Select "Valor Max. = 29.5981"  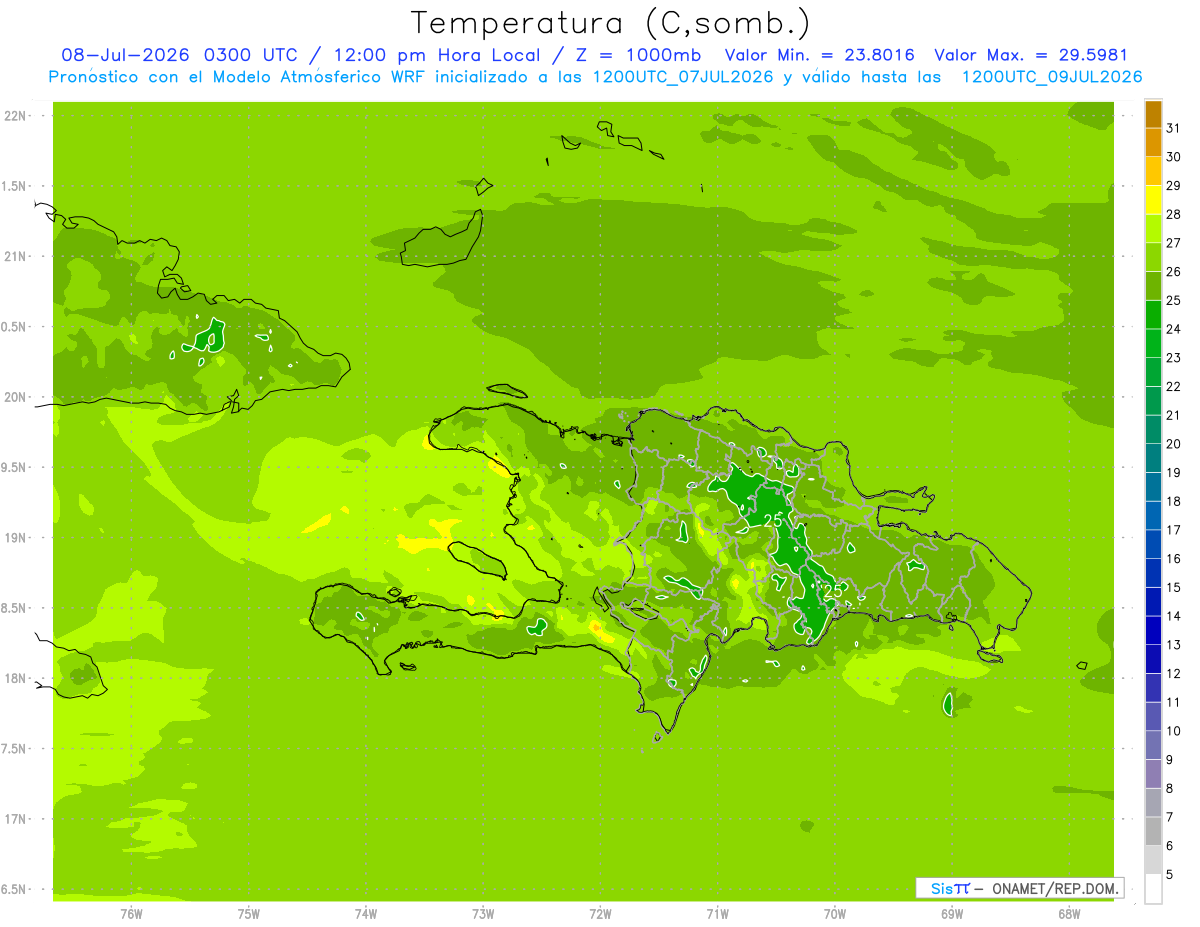[1031, 55]
